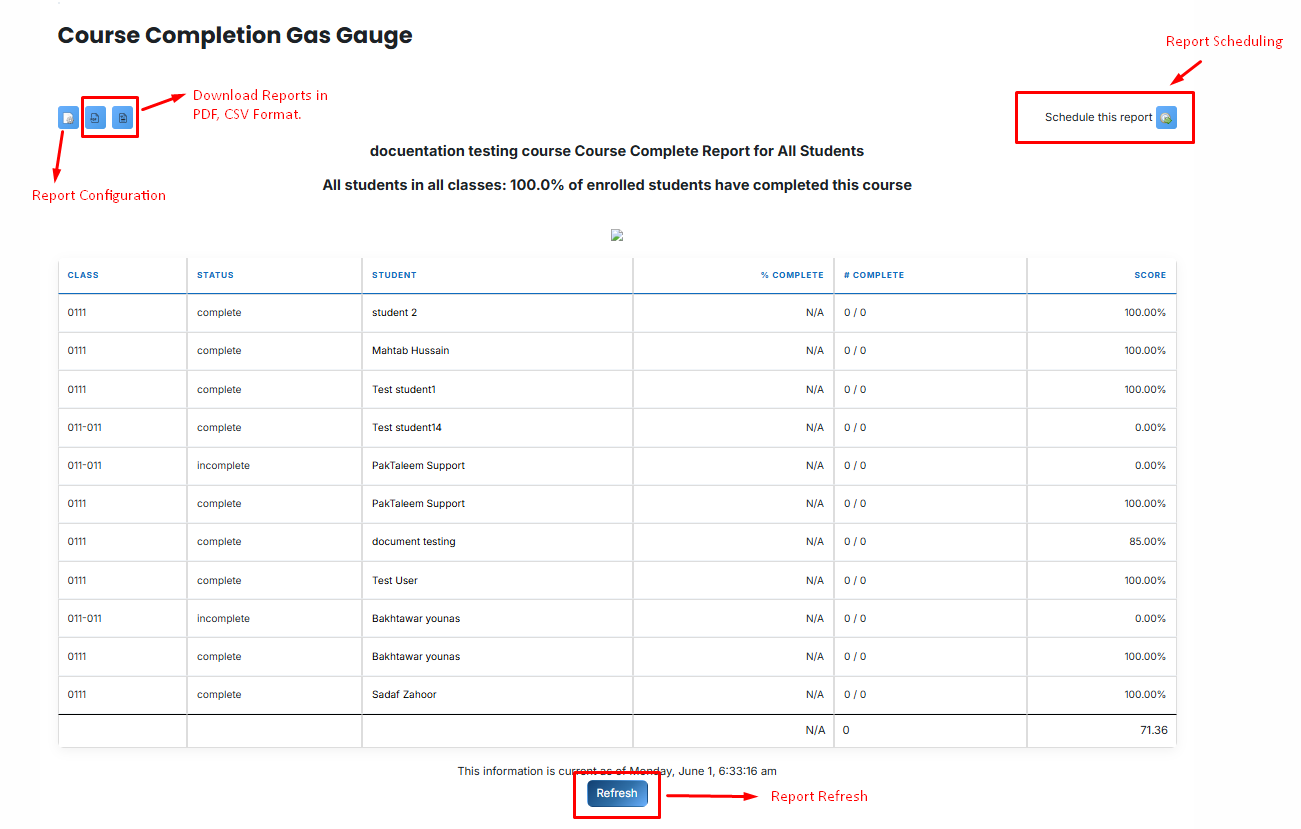Download the report as CSV
This screenshot has height=829, width=1301.
tap(122, 117)
